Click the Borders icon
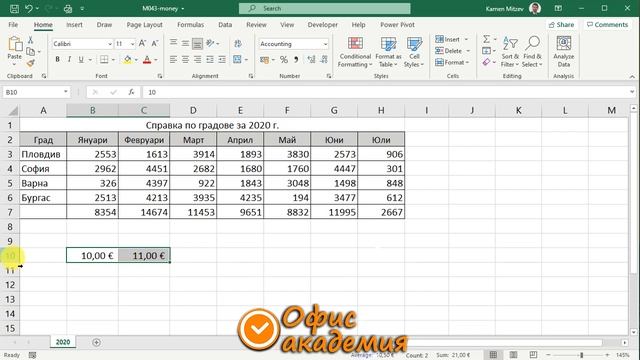 click(x=104, y=60)
